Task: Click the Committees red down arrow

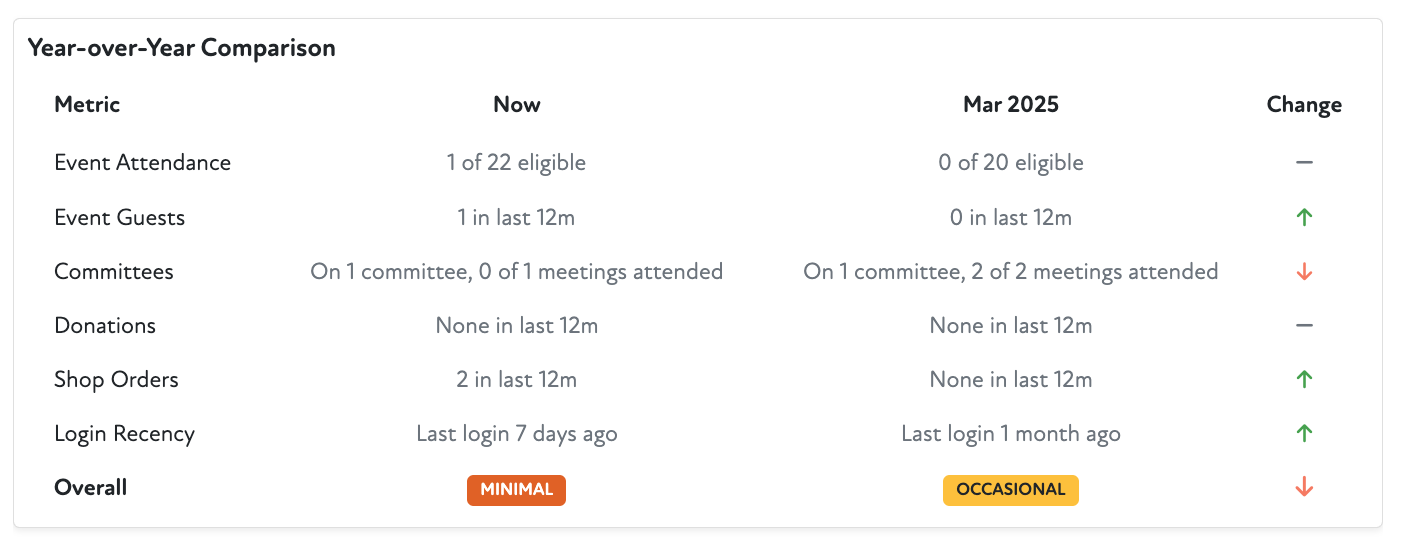Action: coord(1303,271)
